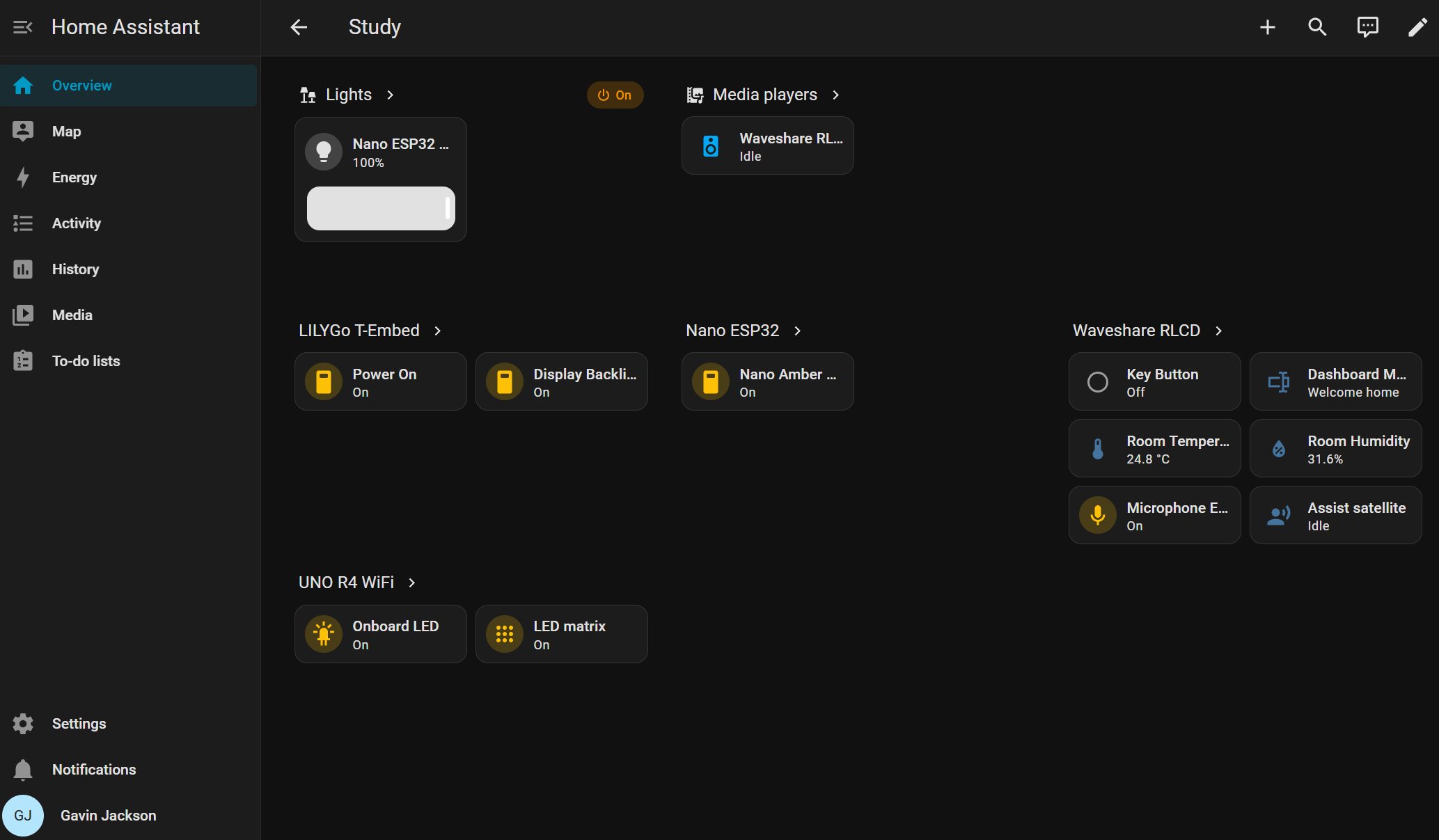Expand LILYGo T-Embed chevron

438,331
